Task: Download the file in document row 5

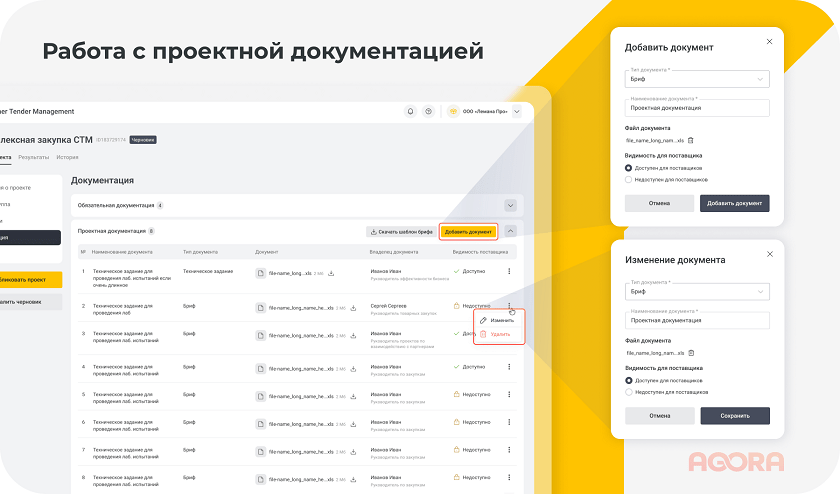Action: (353, 396)
